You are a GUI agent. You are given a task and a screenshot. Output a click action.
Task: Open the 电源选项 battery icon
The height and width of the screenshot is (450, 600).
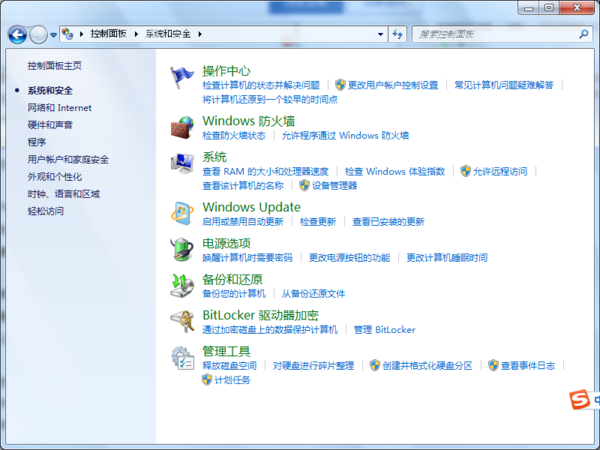click(x=182, y=249)
